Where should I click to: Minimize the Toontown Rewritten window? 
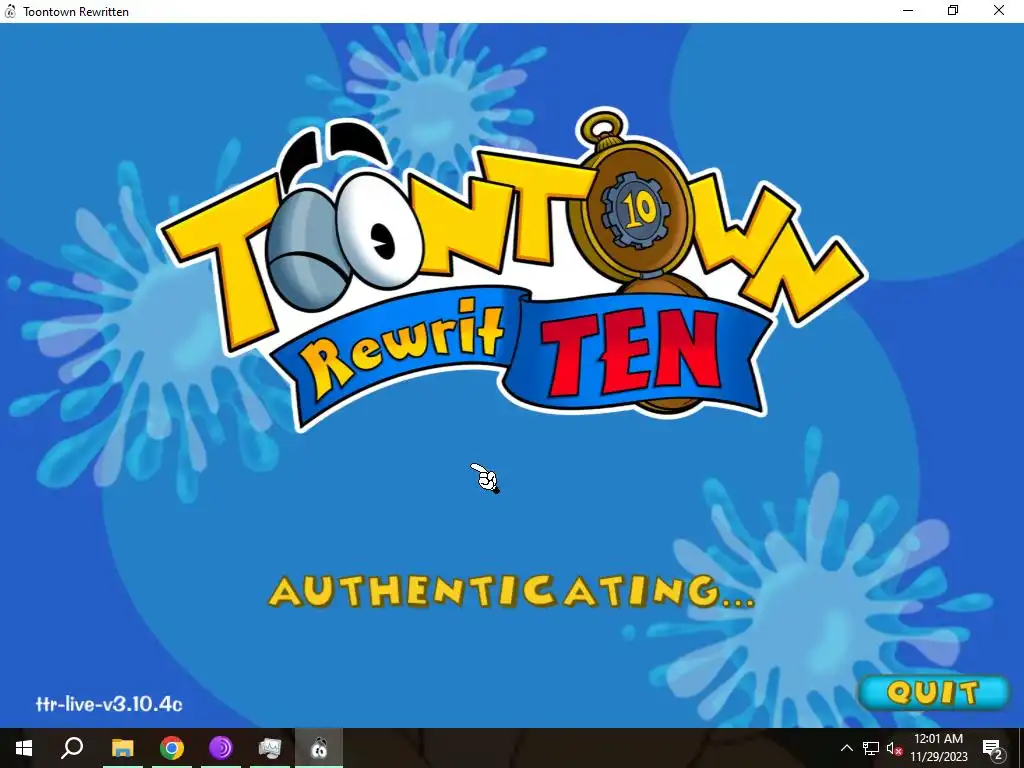click(908, 10)
